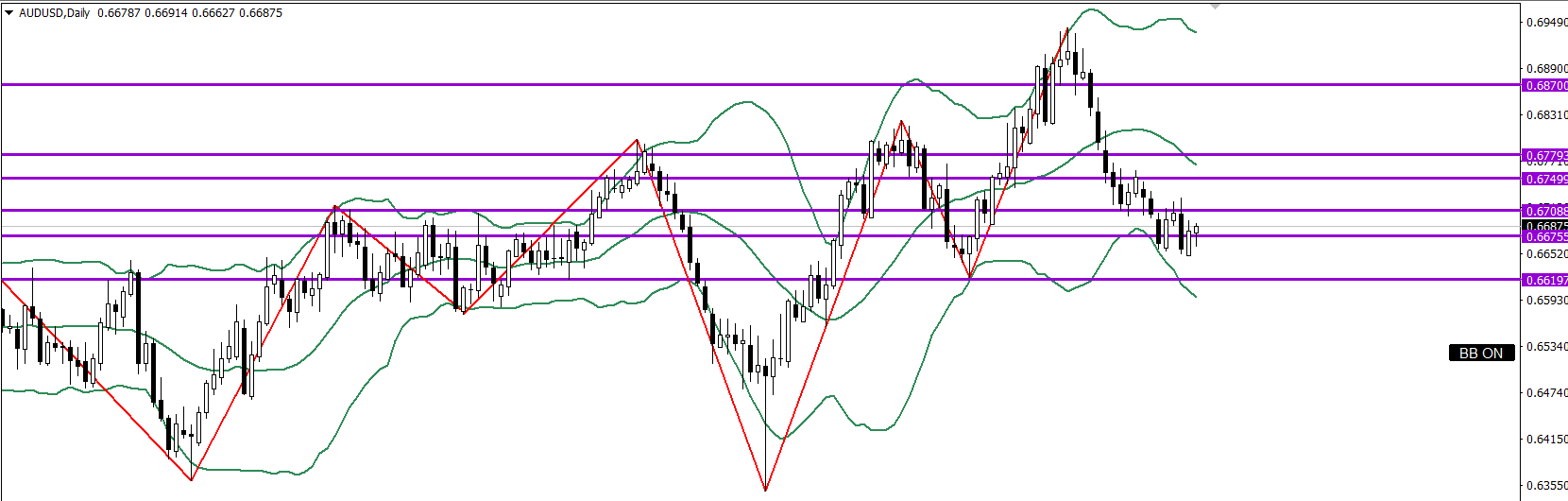This screenshot has width=1568, height=501.
Task: Select the 0.68700 purple price label
Action: pos(1545,85)
